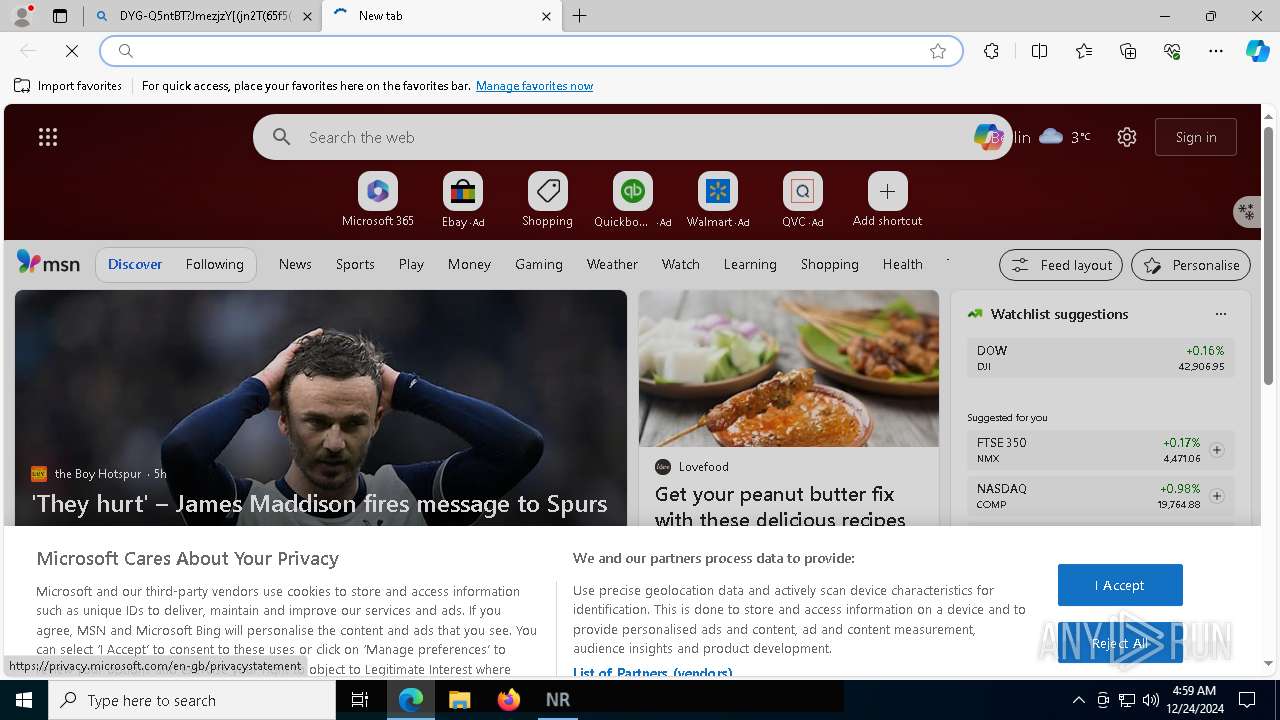Open Manage favorites now link
1280x720 pixels.
click(x=534, y=86)
